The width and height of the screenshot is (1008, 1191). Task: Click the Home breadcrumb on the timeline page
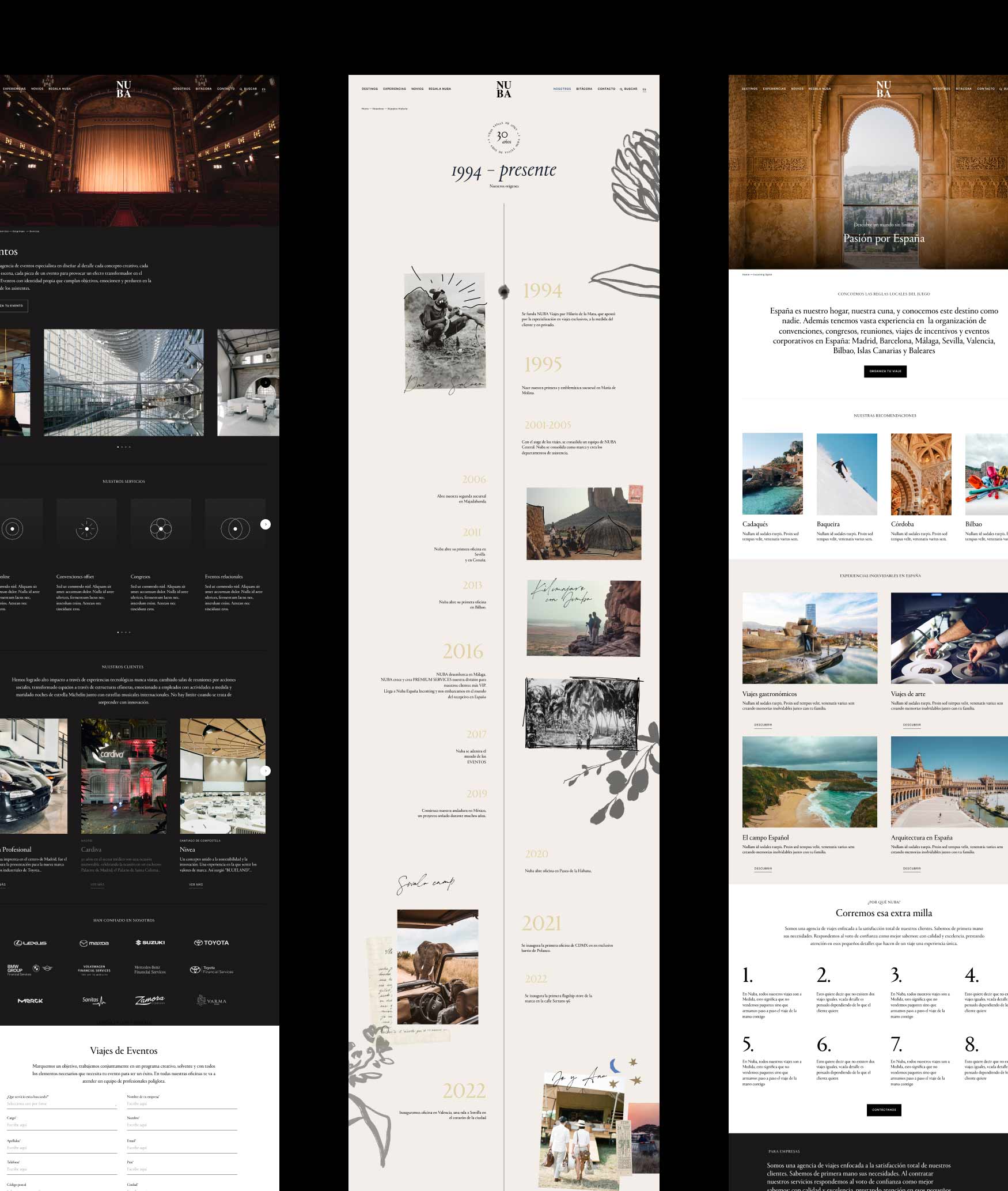pos(365,109)
